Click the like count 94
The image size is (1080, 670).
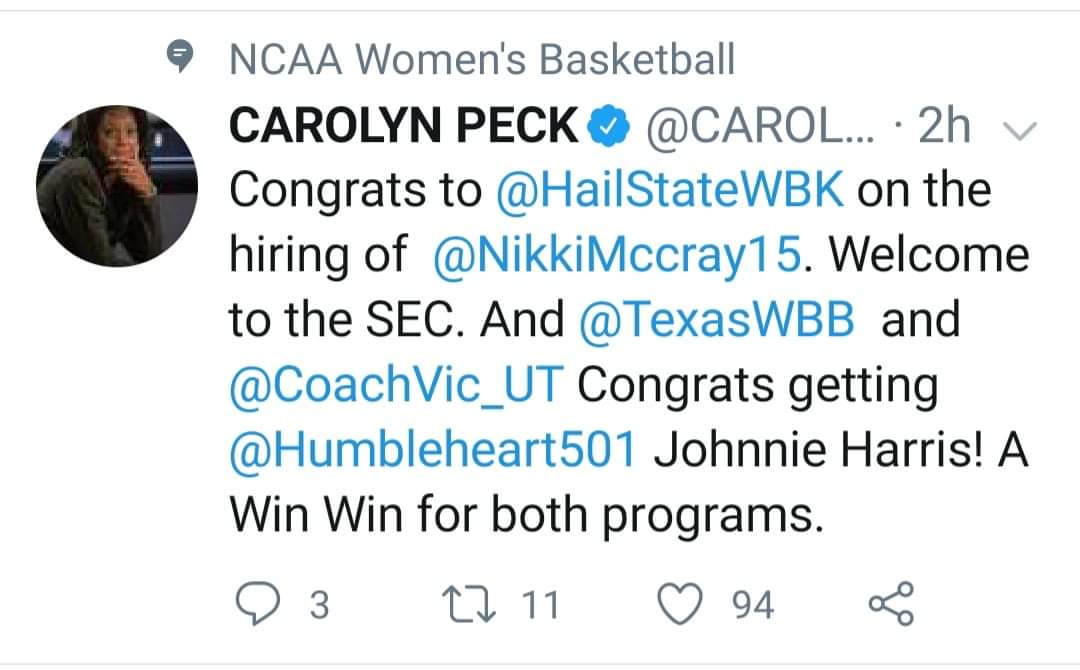[753, 605]
